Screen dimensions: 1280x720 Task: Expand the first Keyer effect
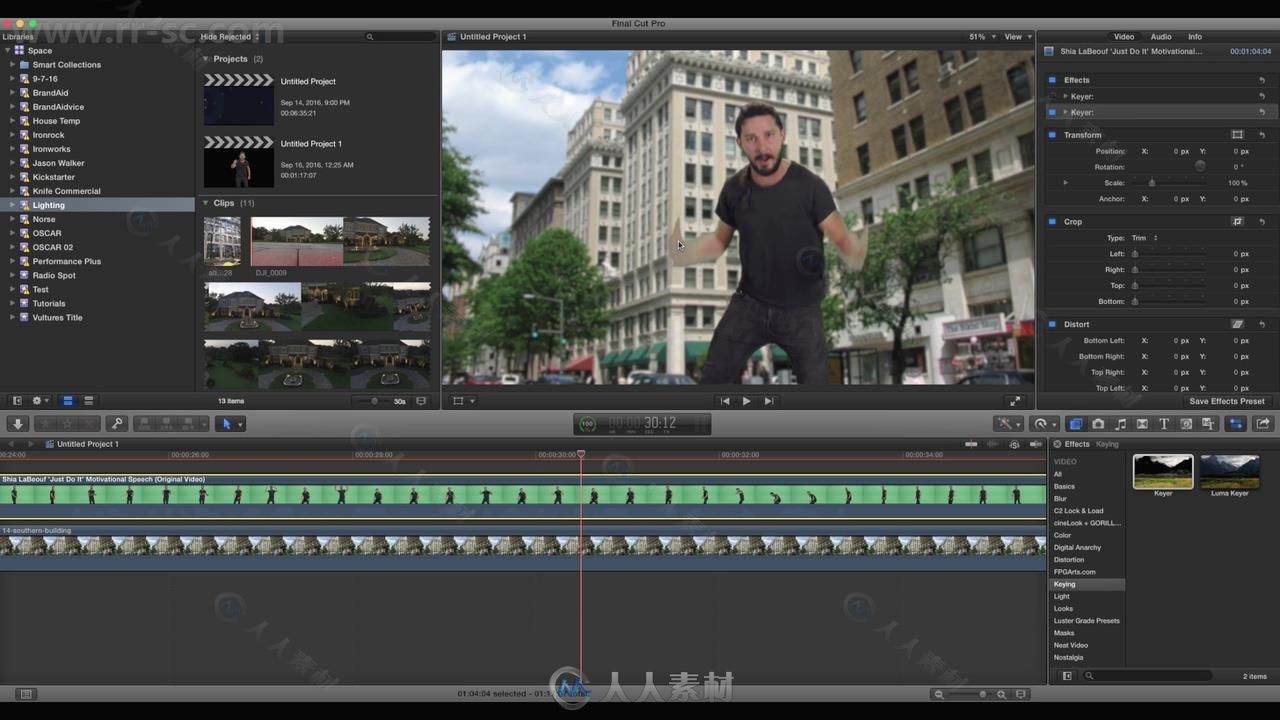(x=1065, y=96)
